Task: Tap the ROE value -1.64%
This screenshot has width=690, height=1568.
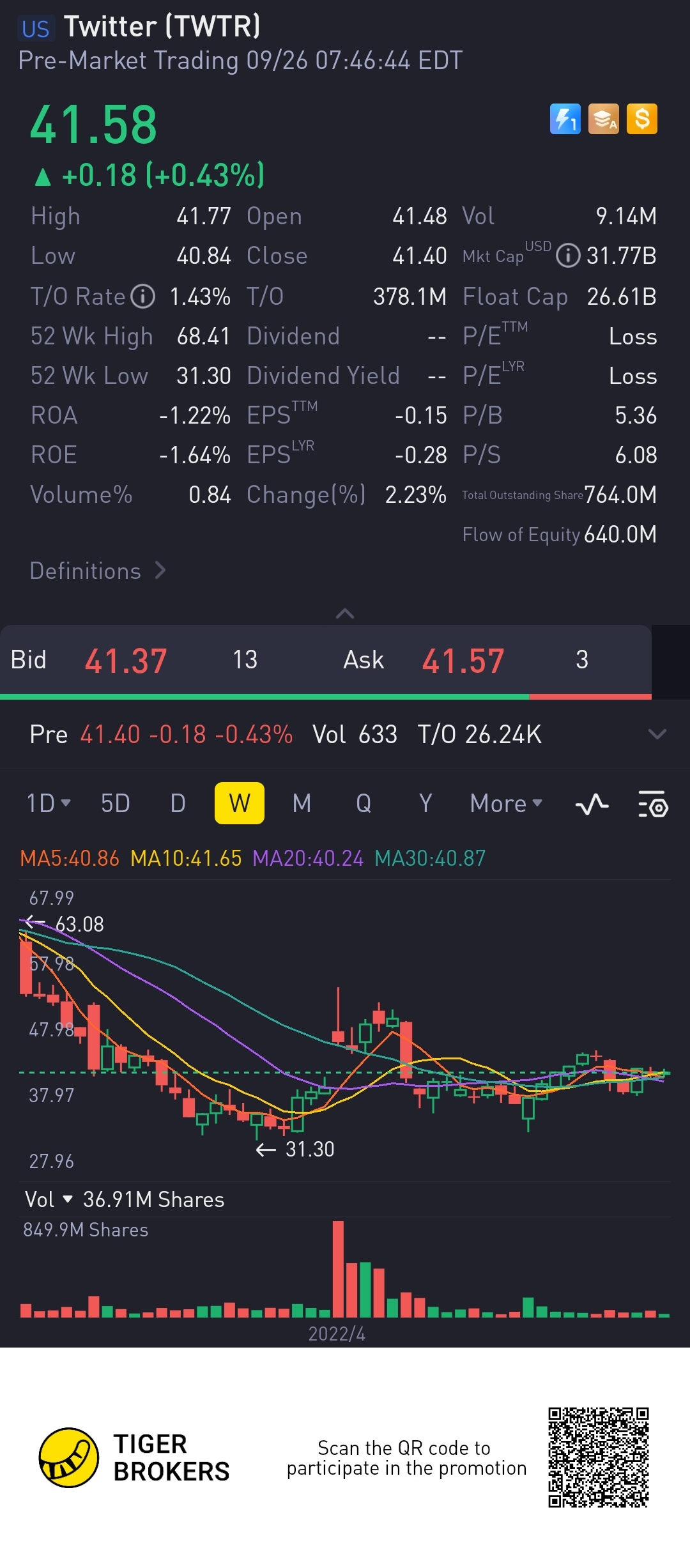Action: pos(195,455)
